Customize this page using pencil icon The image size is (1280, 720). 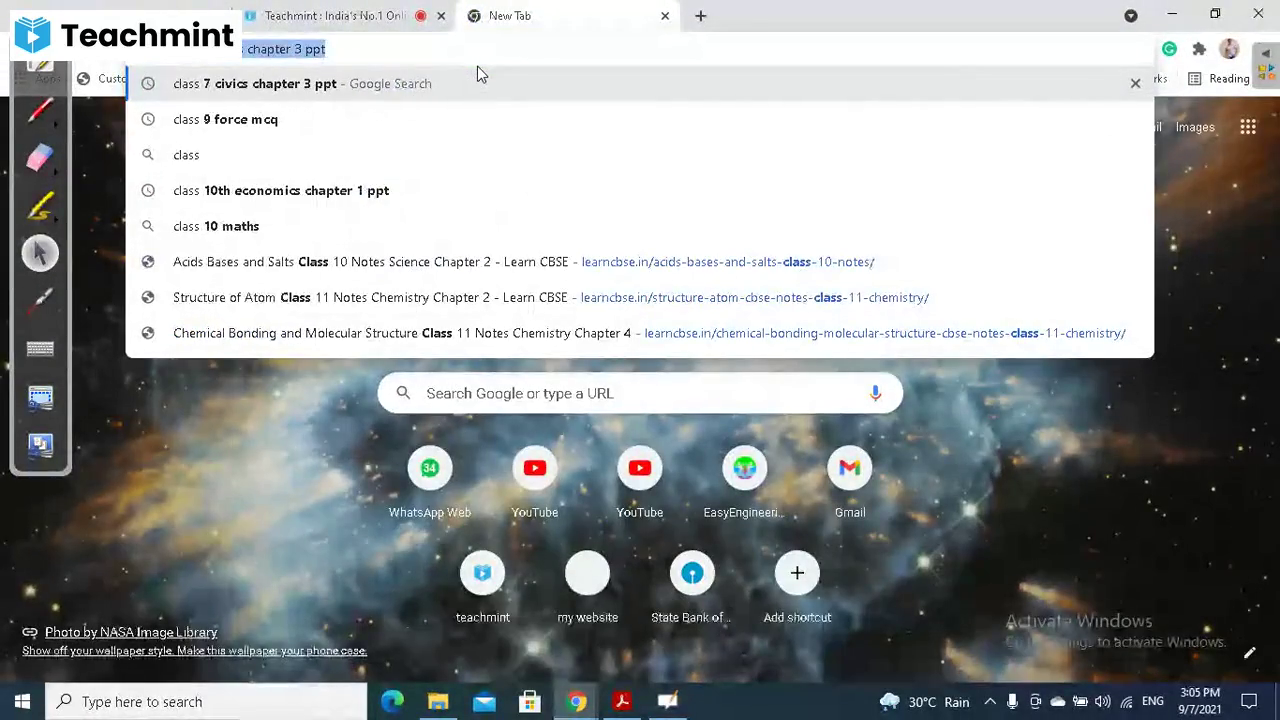(x=1249, y=653)
